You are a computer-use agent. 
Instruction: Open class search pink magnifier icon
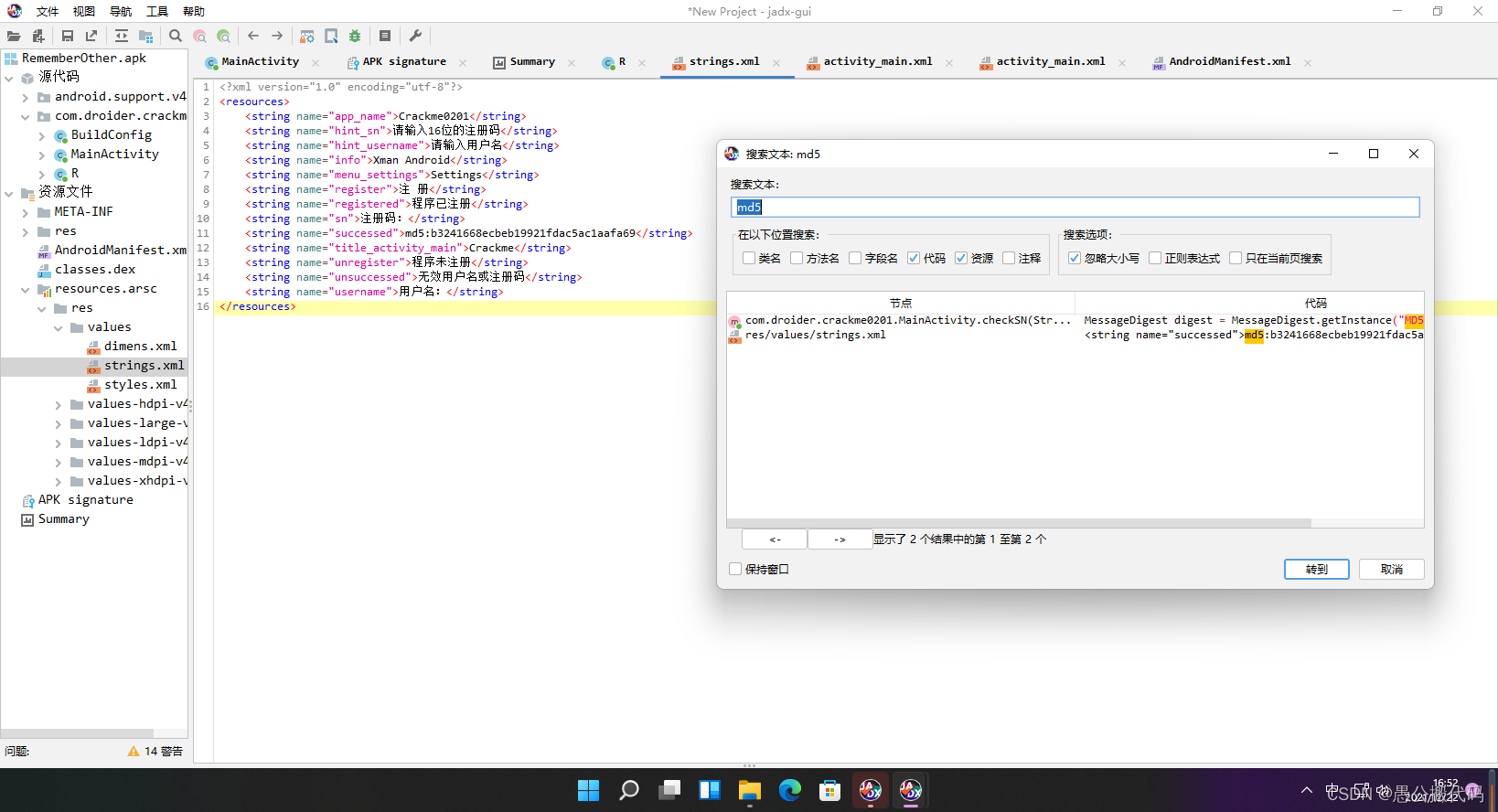tap(199, 36)
